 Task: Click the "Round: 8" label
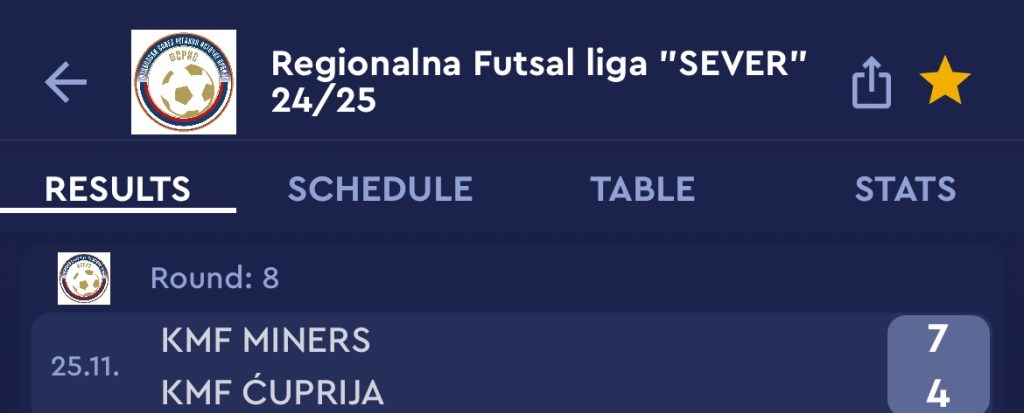pyautogui.click(x=214, y=278)
